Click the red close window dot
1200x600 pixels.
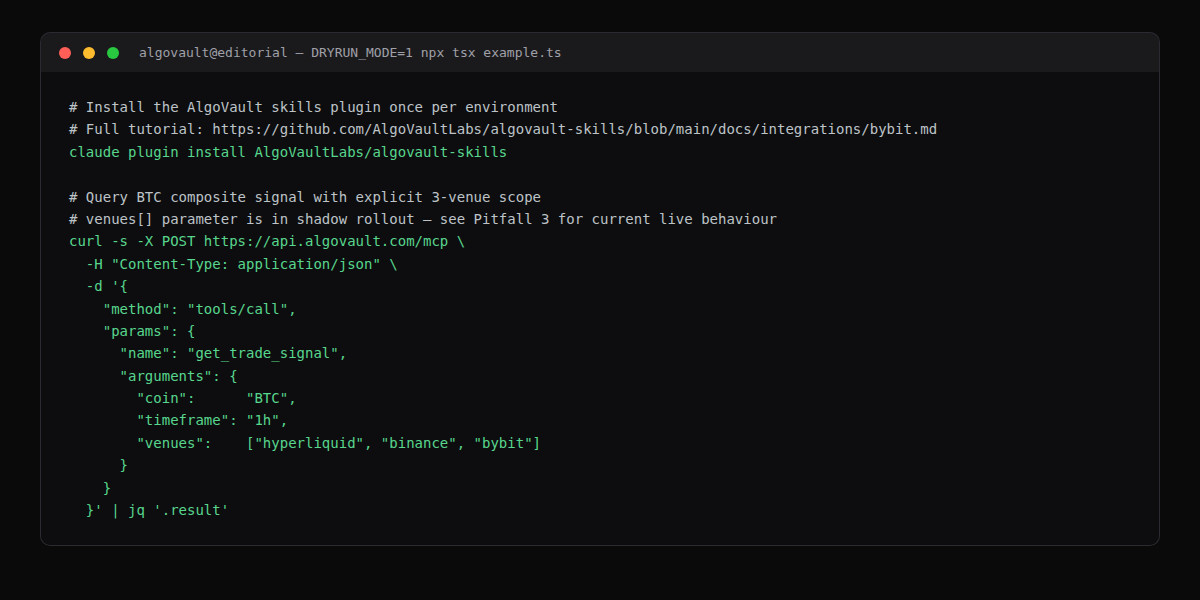coord(65,53)
